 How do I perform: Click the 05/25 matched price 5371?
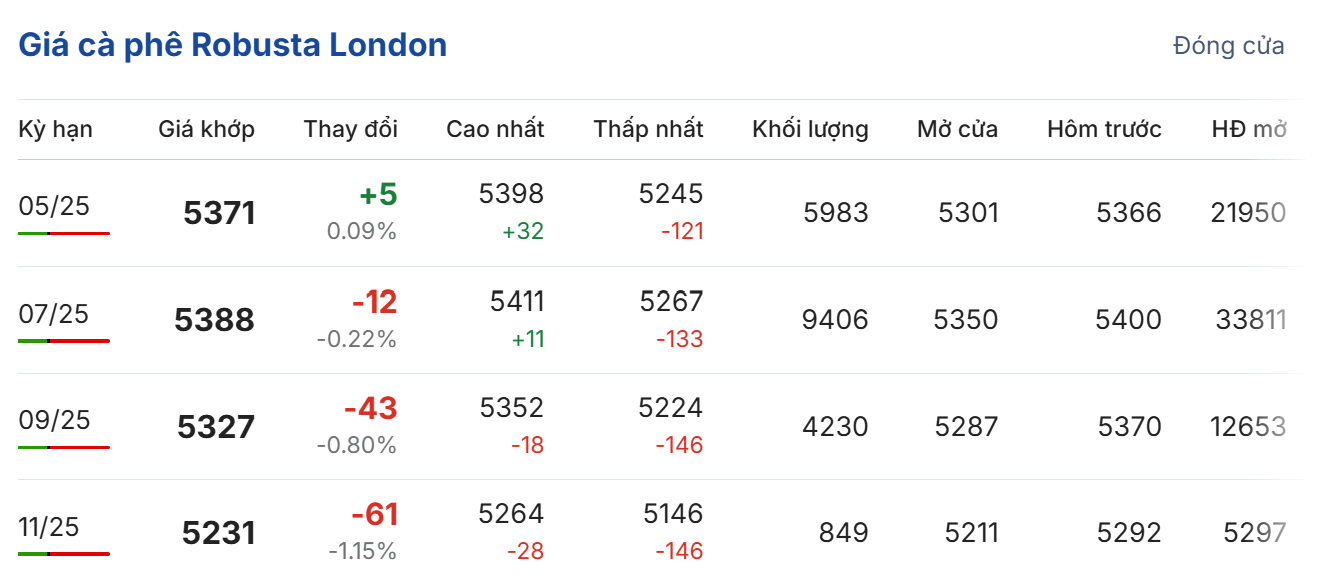coord(219,213)
